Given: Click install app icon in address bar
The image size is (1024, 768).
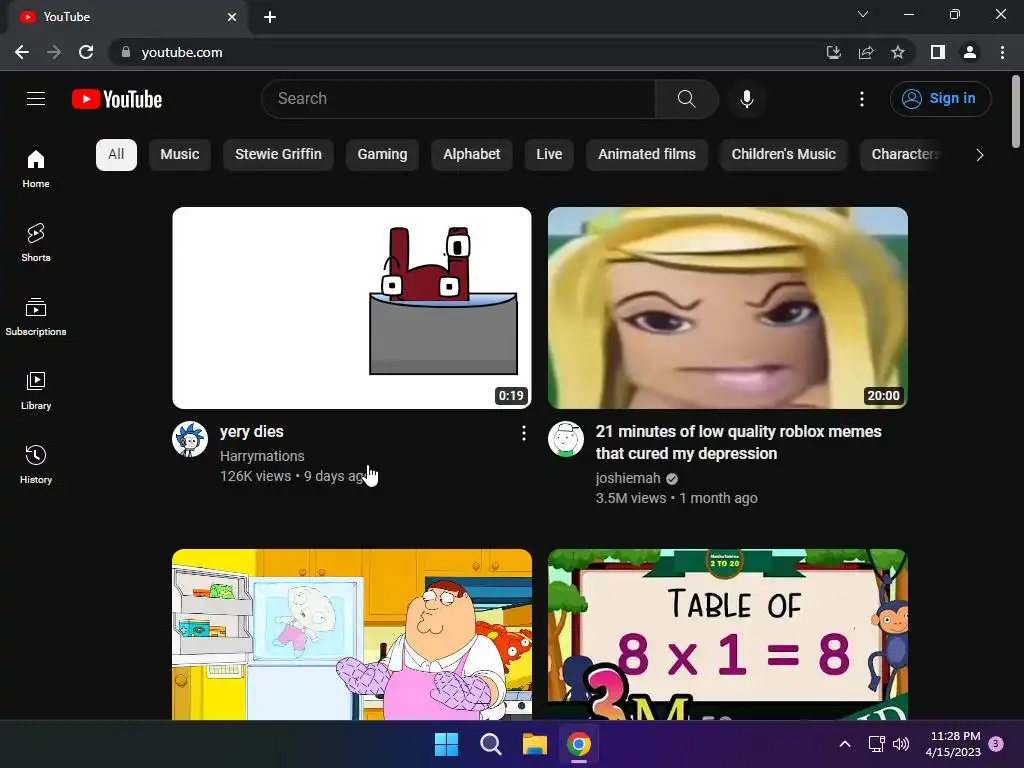Looking at the screenshot, I should pos(833,52).
